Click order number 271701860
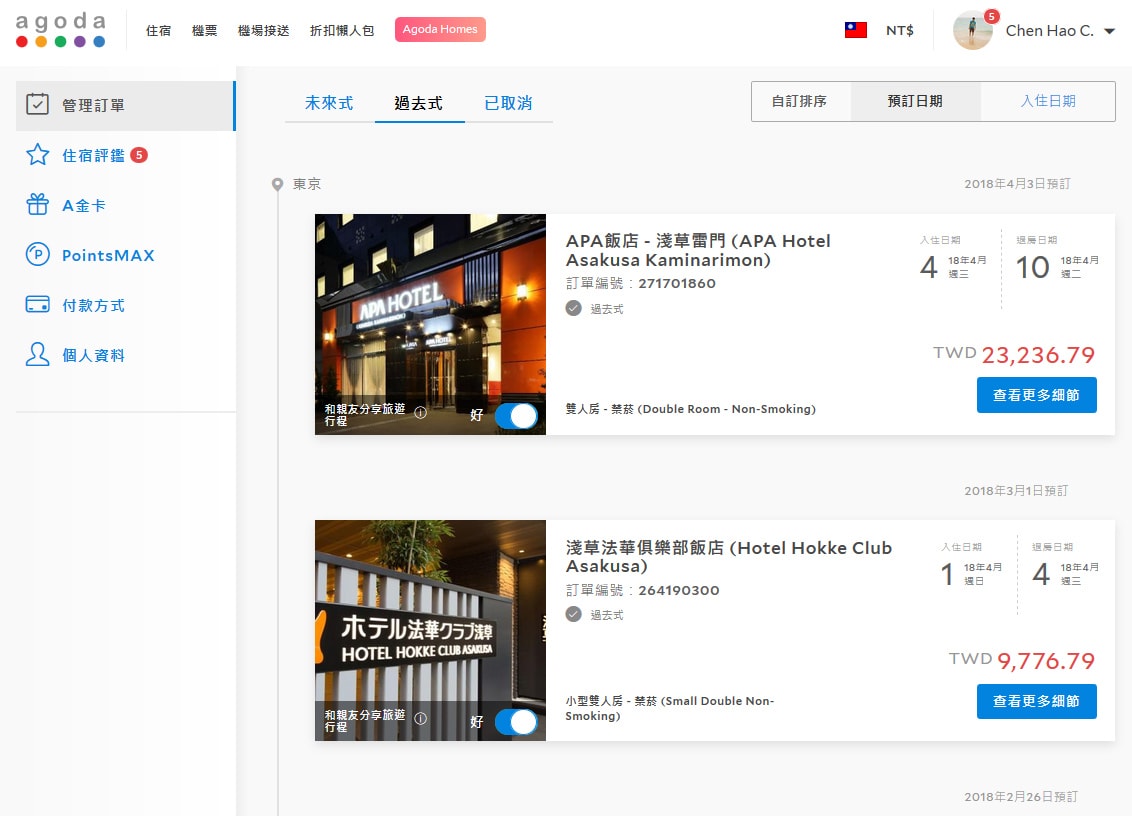The width and height of the screenshot is (1132, 816). click(677, 283)
